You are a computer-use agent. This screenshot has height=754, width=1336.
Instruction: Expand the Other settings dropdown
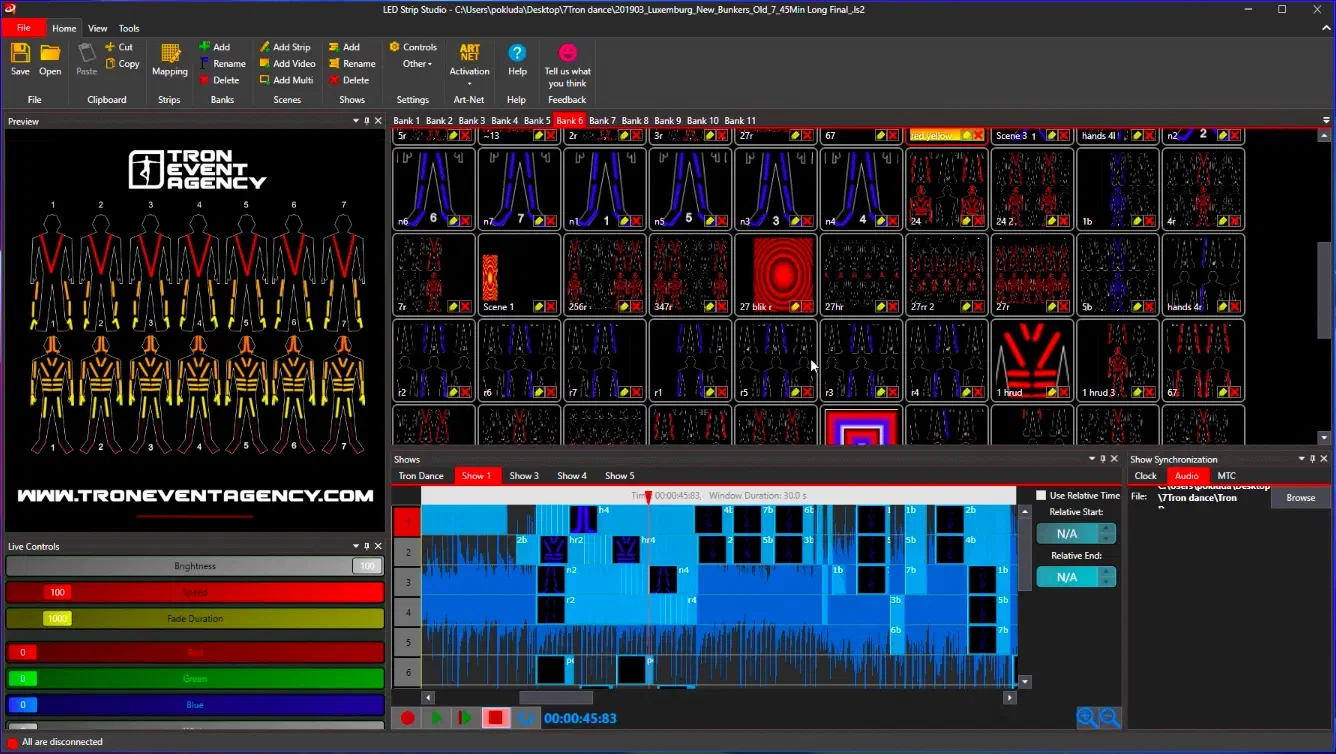417,64
